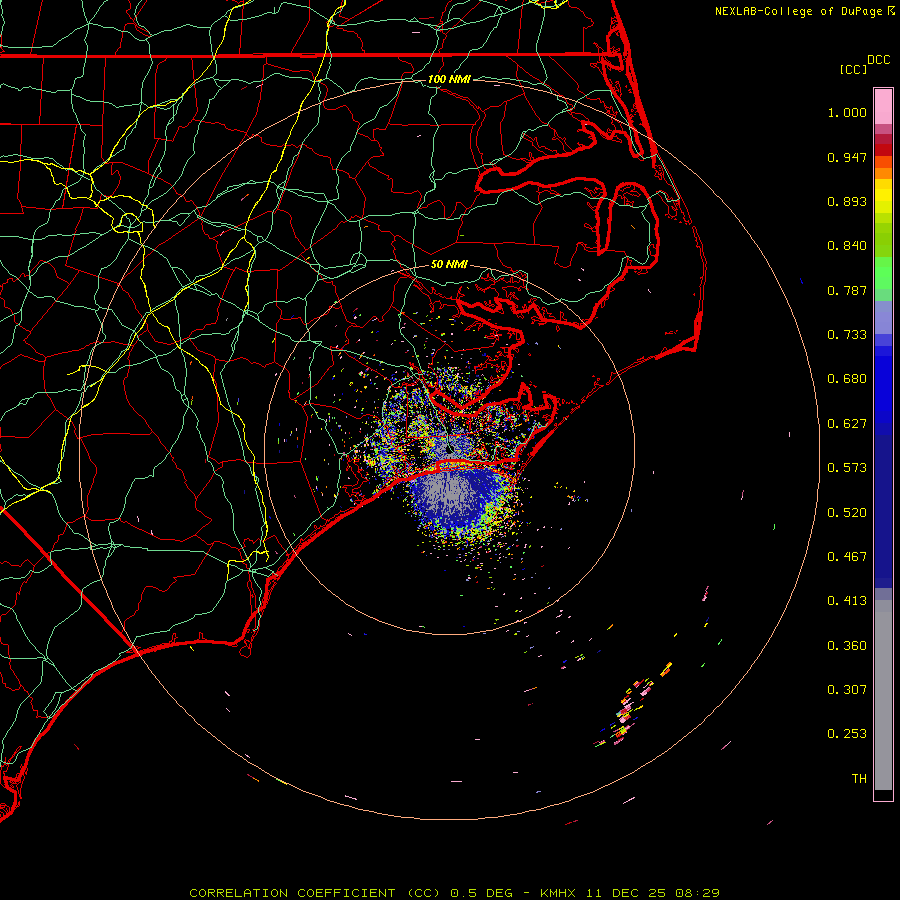Screen dimensions: 900x900
Task: Click the 0.253 scale value
Action: (x=847, y=734)
